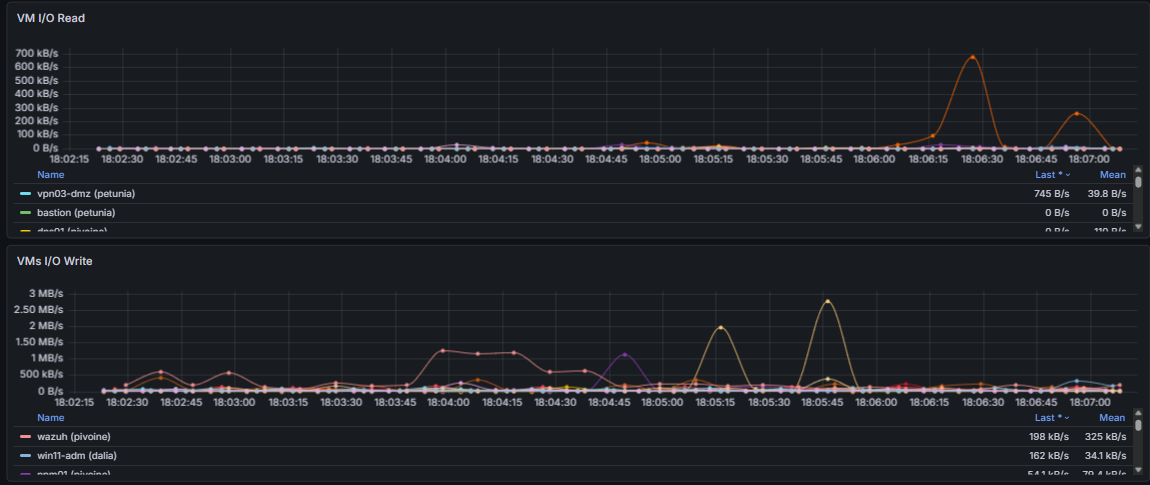The height and width of the screenshot is (485, 1150).
Task: Click 18:02:15 time label in VM I/O Read
Action: pos(70,158)
